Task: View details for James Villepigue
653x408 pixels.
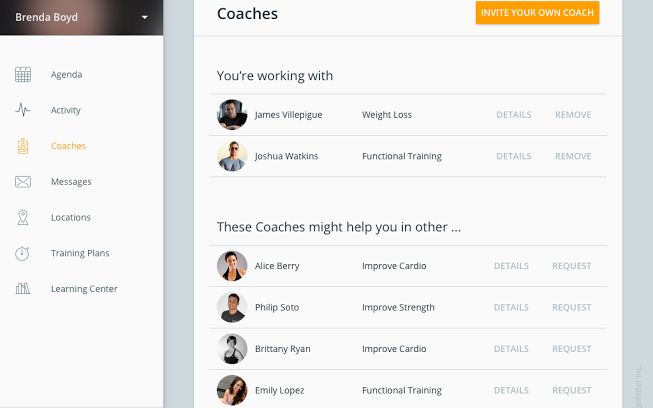Action: (x=513, y=115)
